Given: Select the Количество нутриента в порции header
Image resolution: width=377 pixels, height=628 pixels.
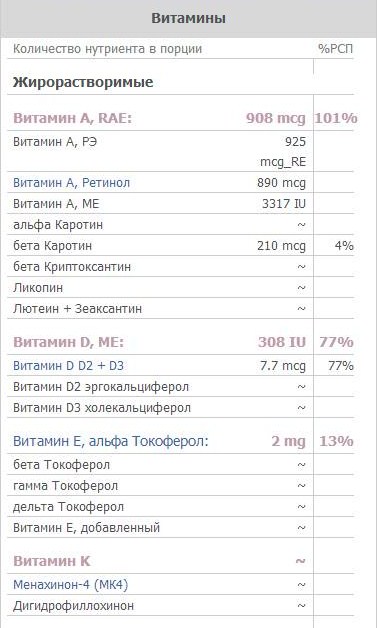Looking at the screenshot, I should coord(107,49).
